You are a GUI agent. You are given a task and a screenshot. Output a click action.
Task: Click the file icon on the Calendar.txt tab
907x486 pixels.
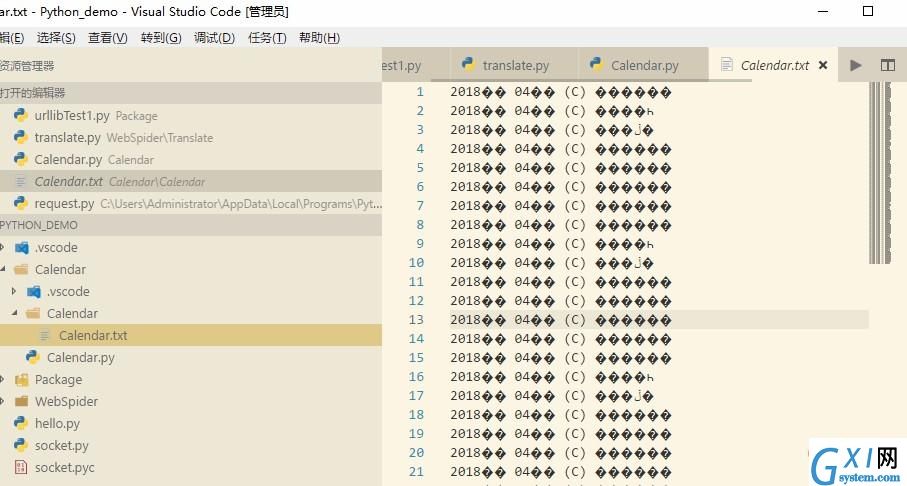pyautogui.click(x=727, y=65)
